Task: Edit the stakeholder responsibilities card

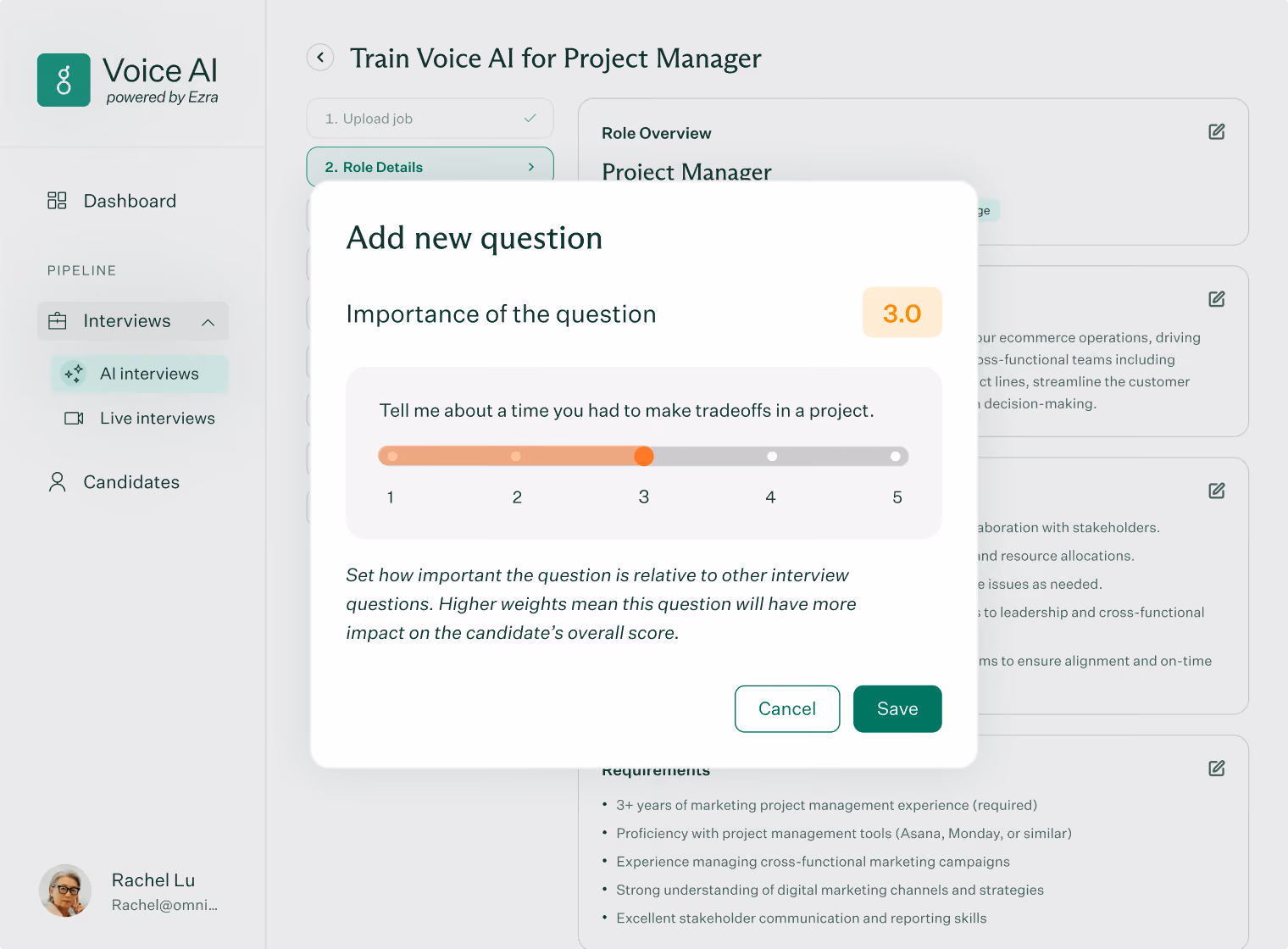Action: 1217,491
